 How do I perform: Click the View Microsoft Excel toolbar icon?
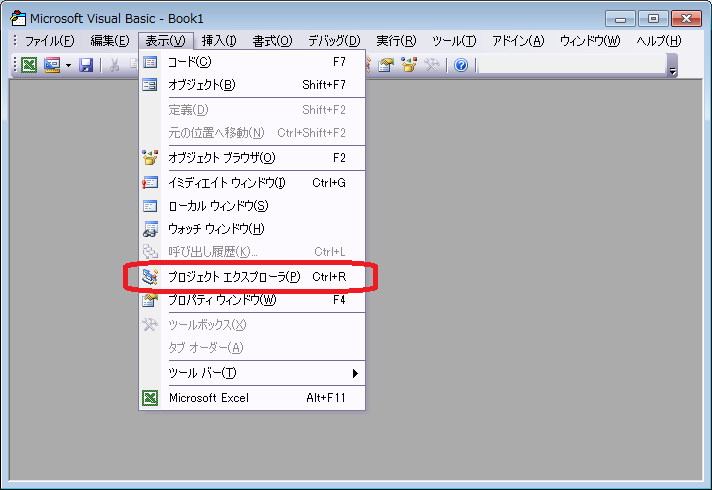click(29, 65)
